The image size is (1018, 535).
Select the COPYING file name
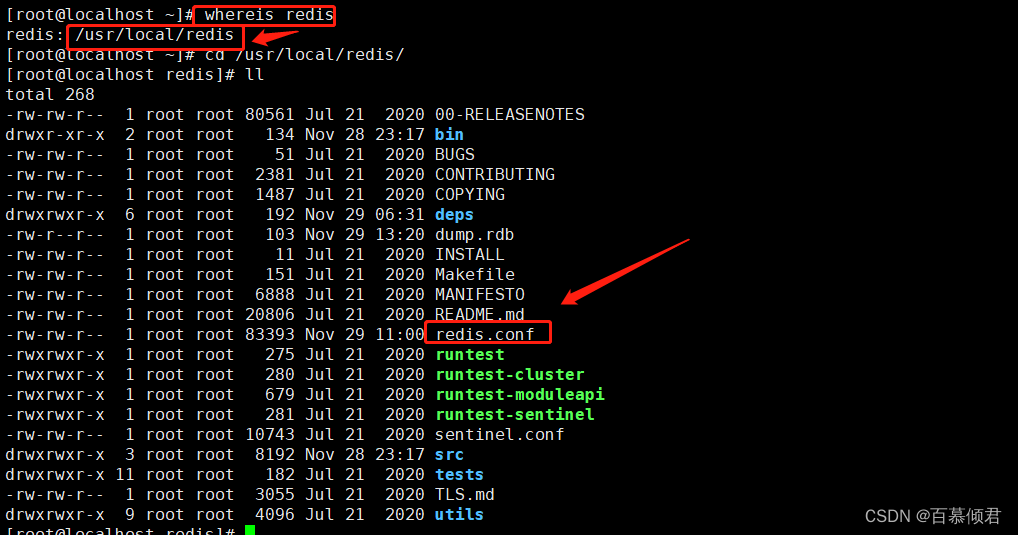(469, 195)
